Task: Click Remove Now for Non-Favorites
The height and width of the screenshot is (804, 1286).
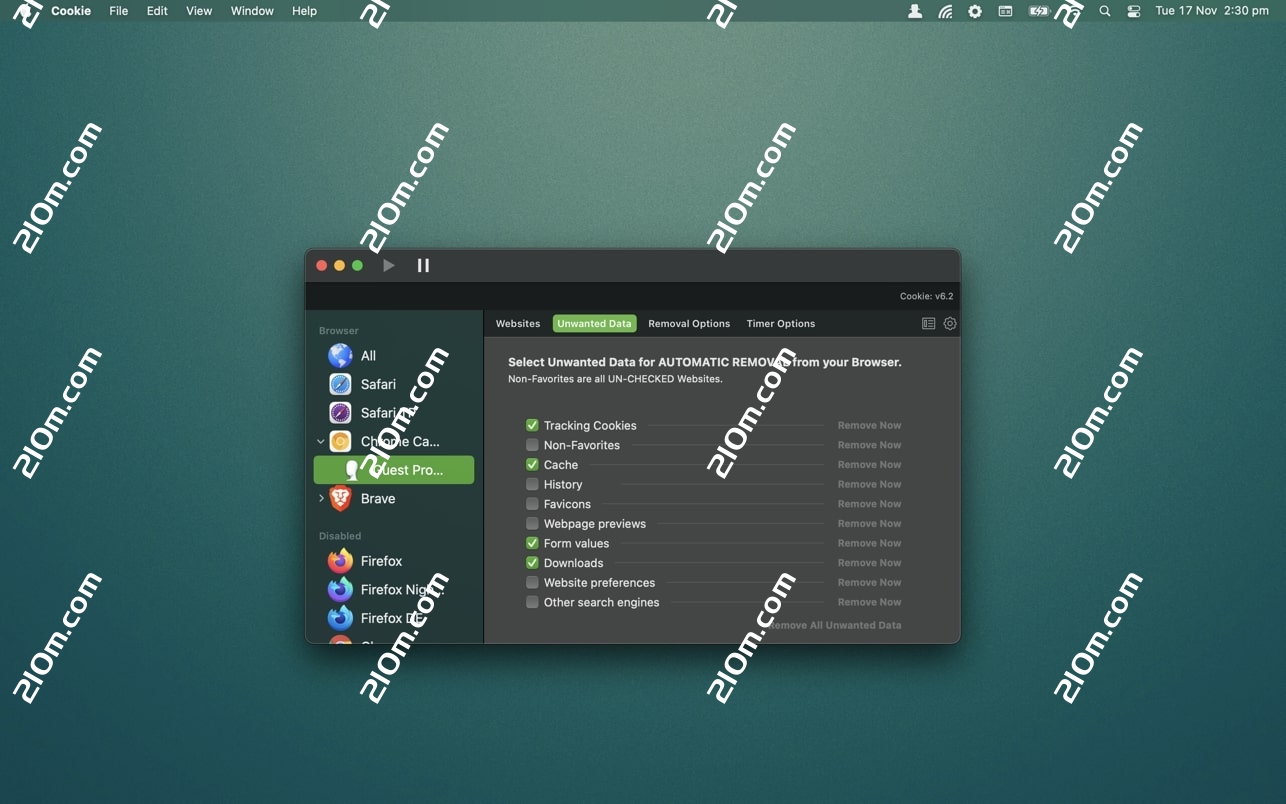Action: (x=869, y=445)
